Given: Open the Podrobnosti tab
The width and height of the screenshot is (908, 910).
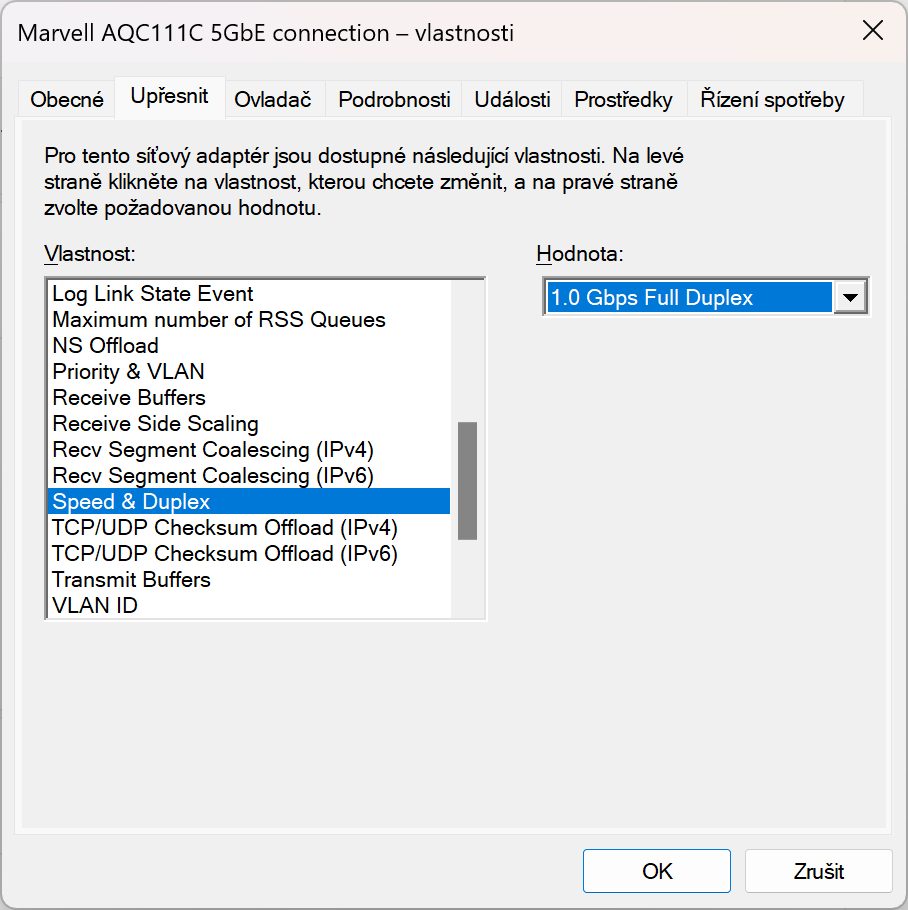Looking at the screenshot, I should pos(394,100).
